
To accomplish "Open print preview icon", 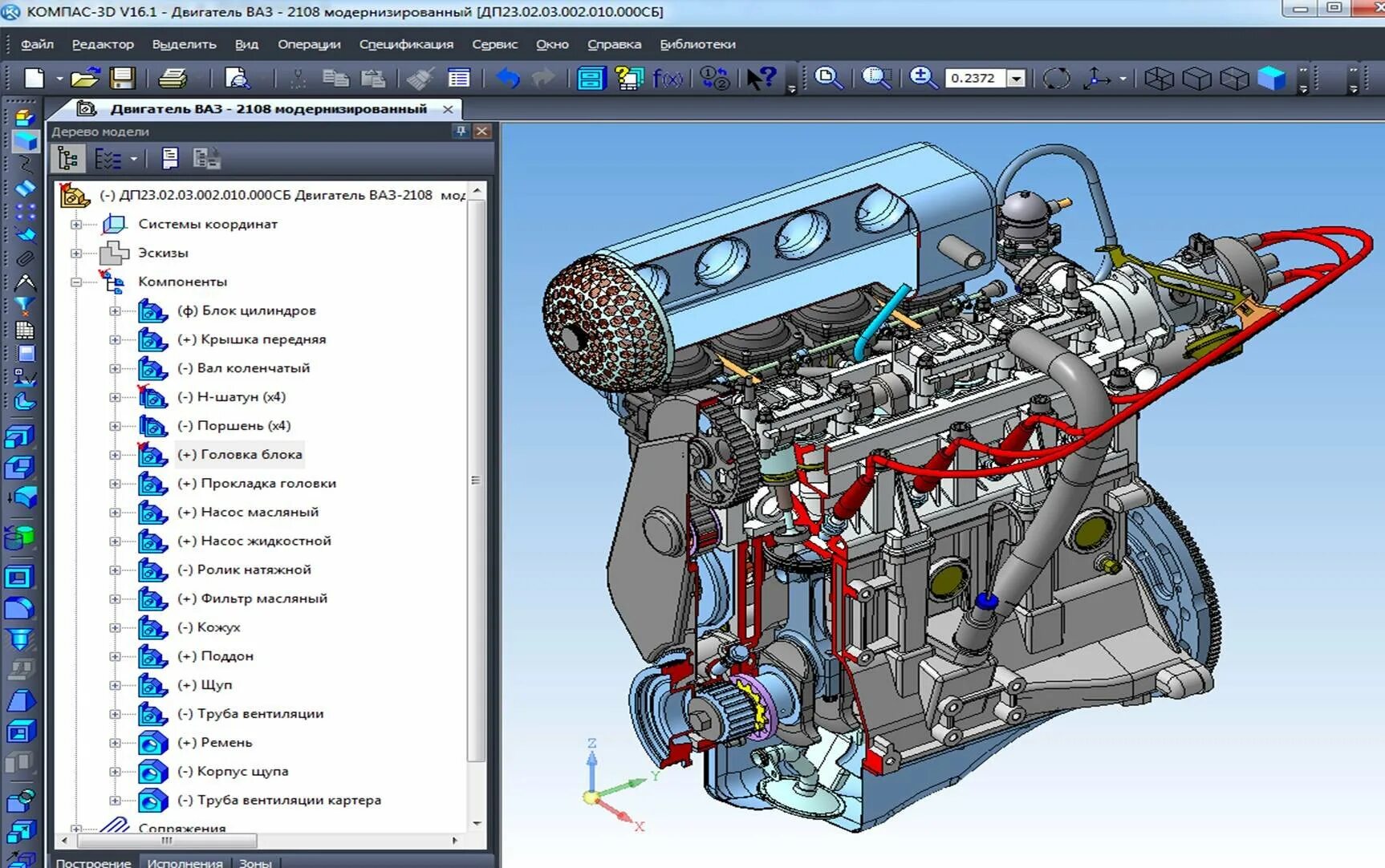I will 237,78.
